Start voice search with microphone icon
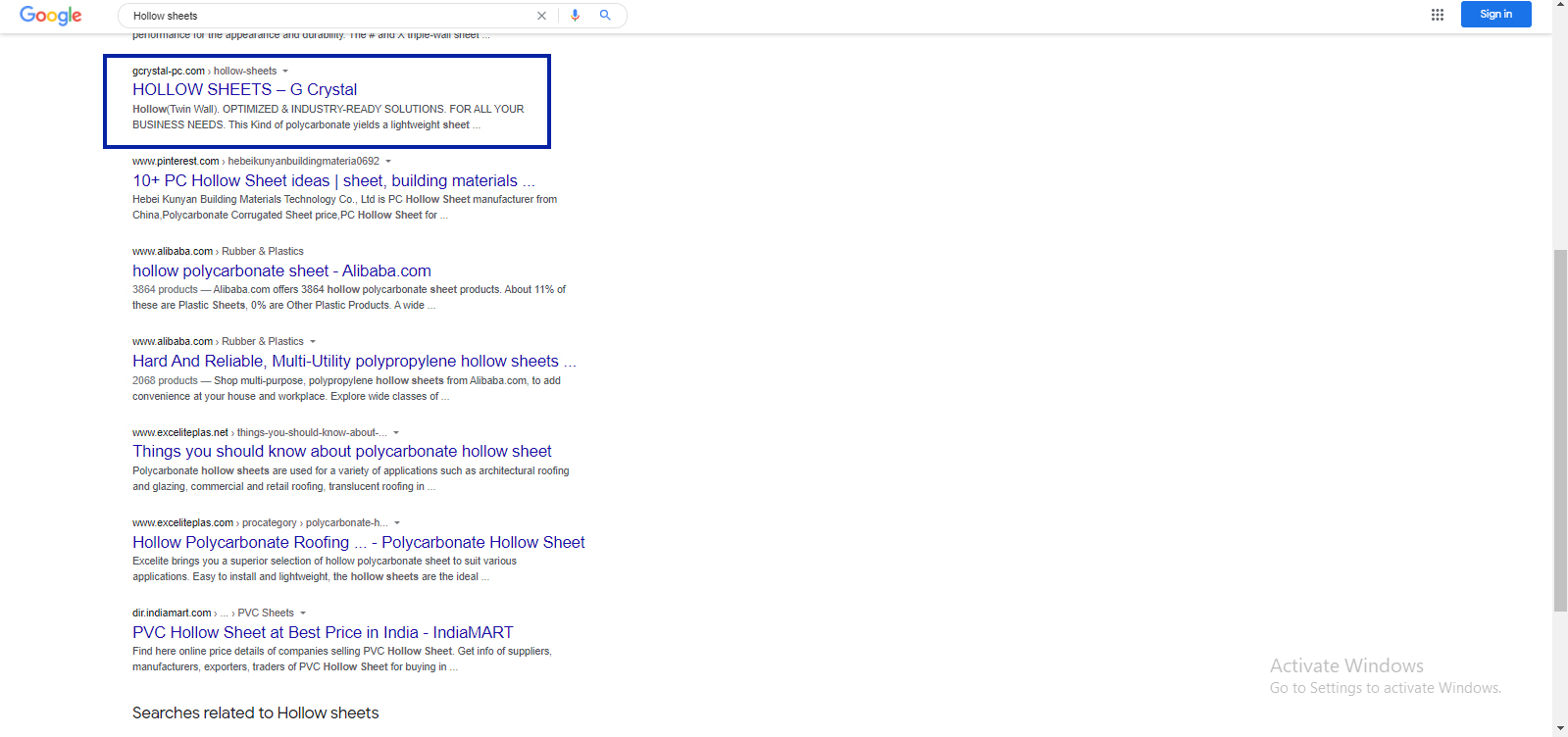 [x=575, y=15]
